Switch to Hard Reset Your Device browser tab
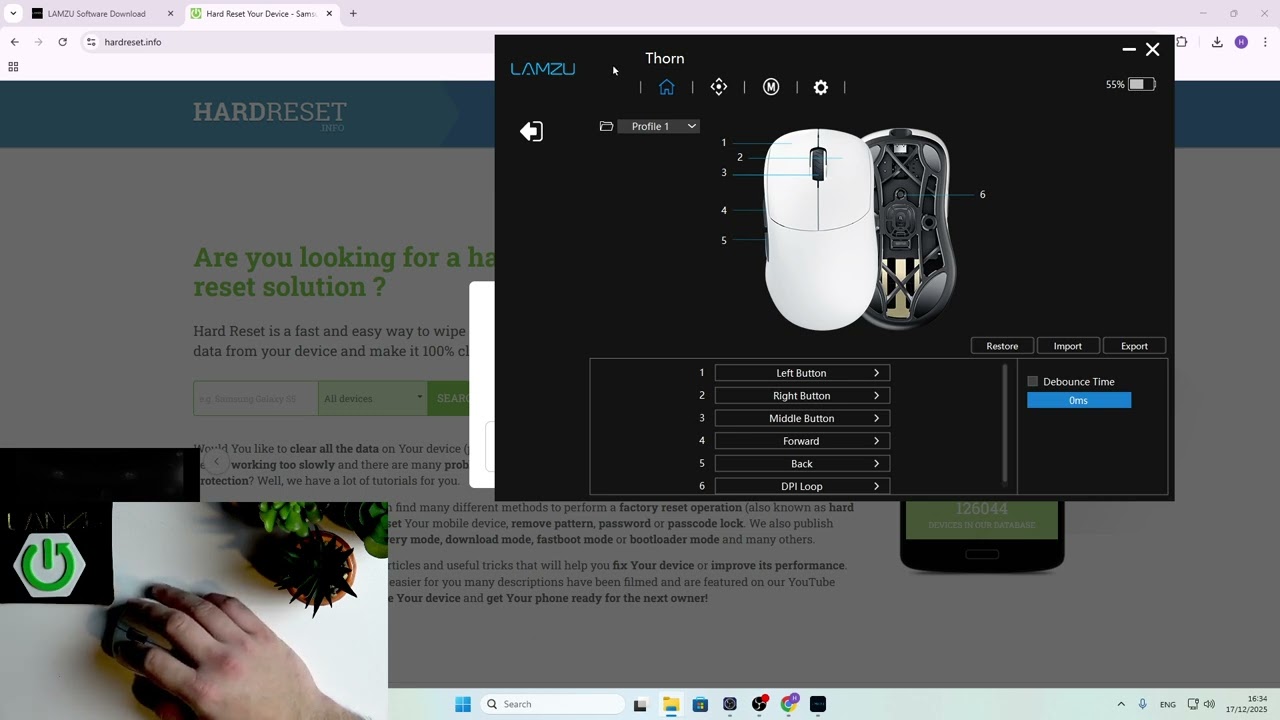 [261, 14]
